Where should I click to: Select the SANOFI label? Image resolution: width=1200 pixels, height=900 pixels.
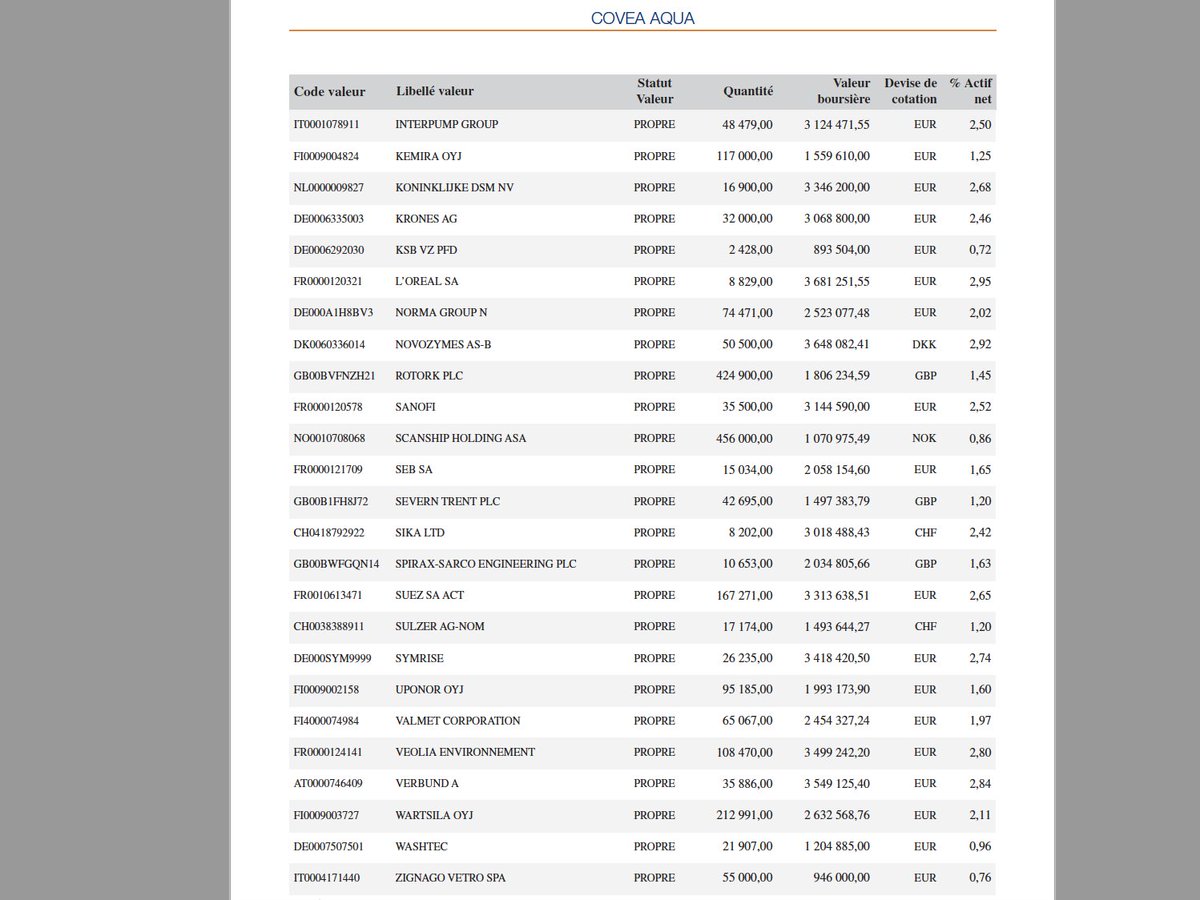416,407
